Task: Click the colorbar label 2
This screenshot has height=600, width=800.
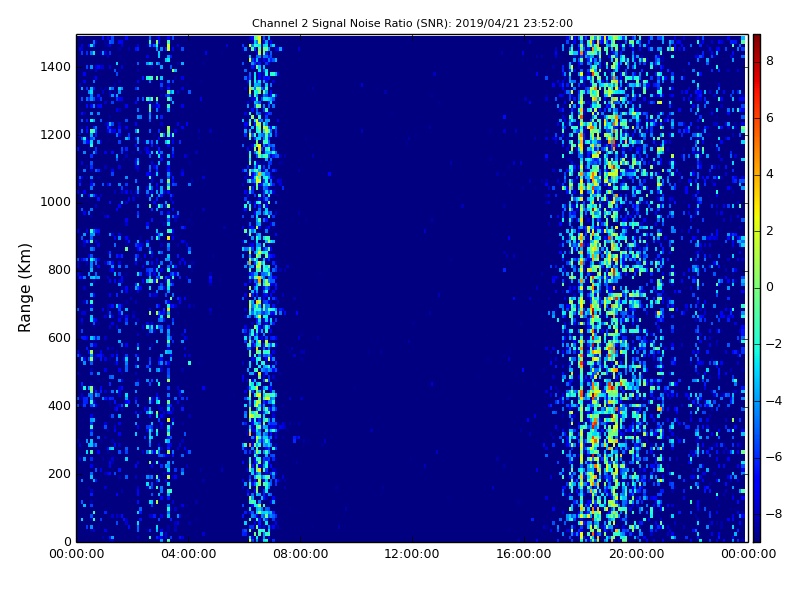Action: tap(770, 231)
